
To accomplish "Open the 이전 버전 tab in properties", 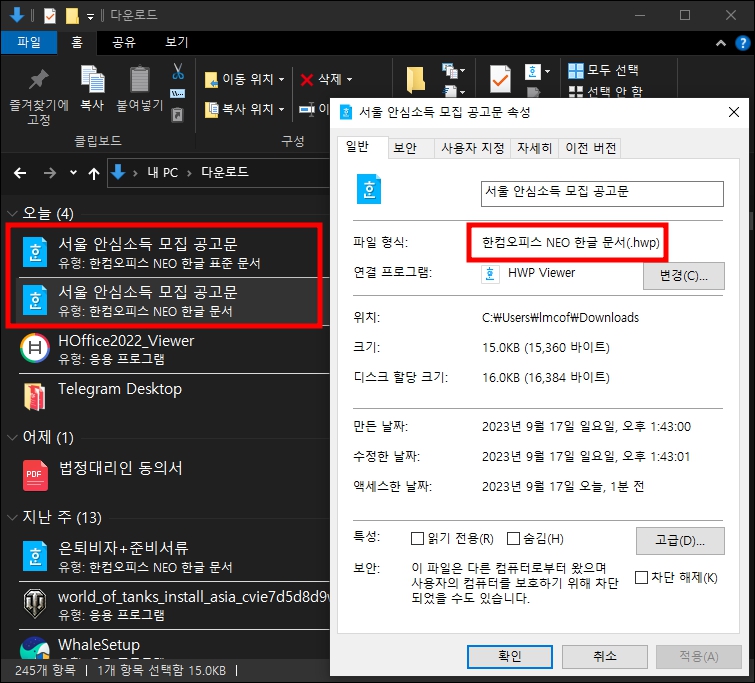I will coord(590,148).
